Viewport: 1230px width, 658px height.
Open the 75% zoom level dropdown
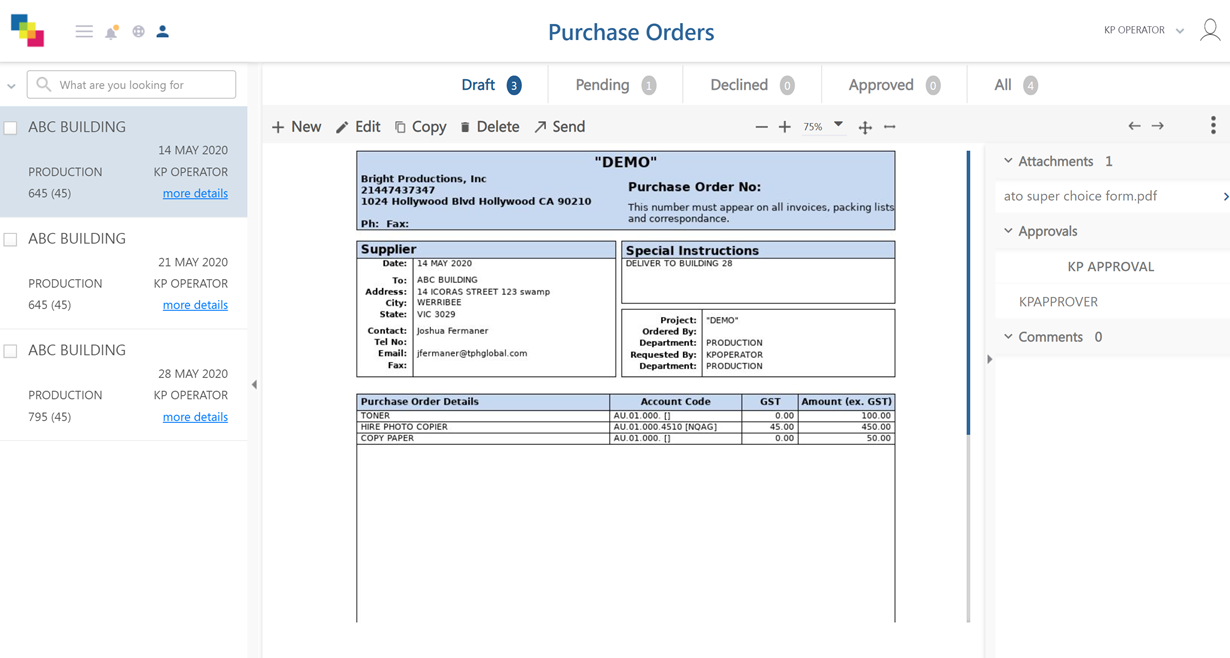click(838, 126)
